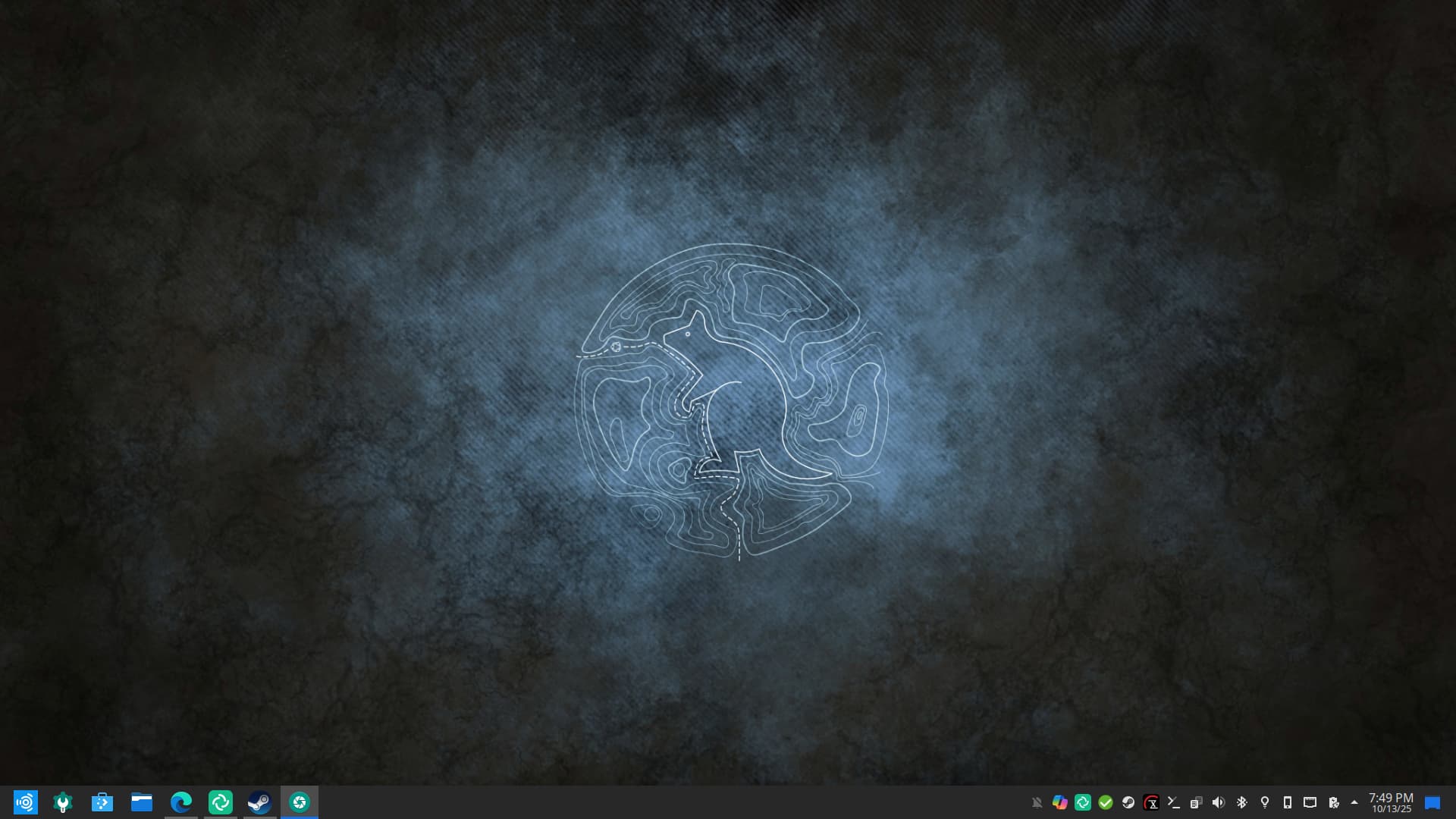
Task: Open the Bluetooth tray menu
Action: click(1241, 802)
